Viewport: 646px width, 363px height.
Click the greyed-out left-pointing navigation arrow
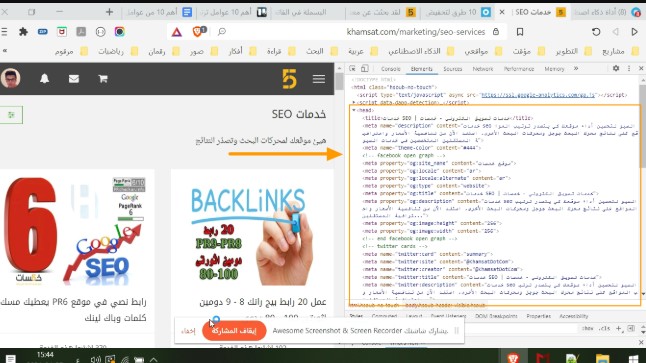pyautogui.click(x=616, y=32)
